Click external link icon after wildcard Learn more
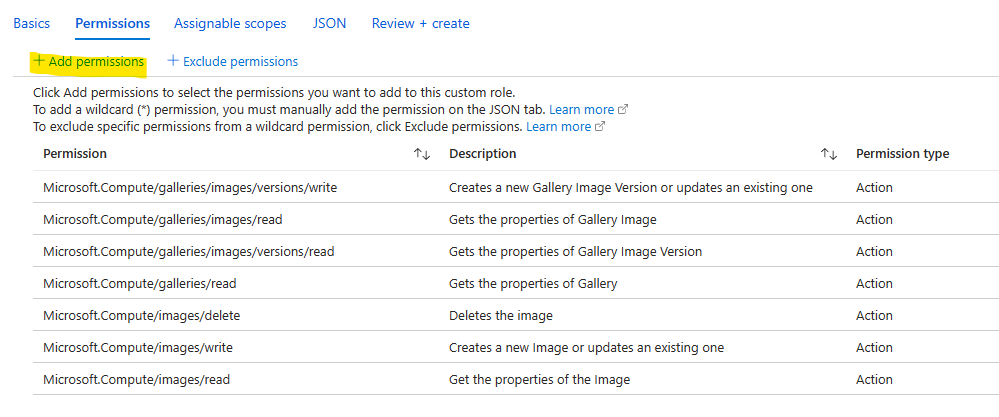The image size is (999, 417). [623, 110]
